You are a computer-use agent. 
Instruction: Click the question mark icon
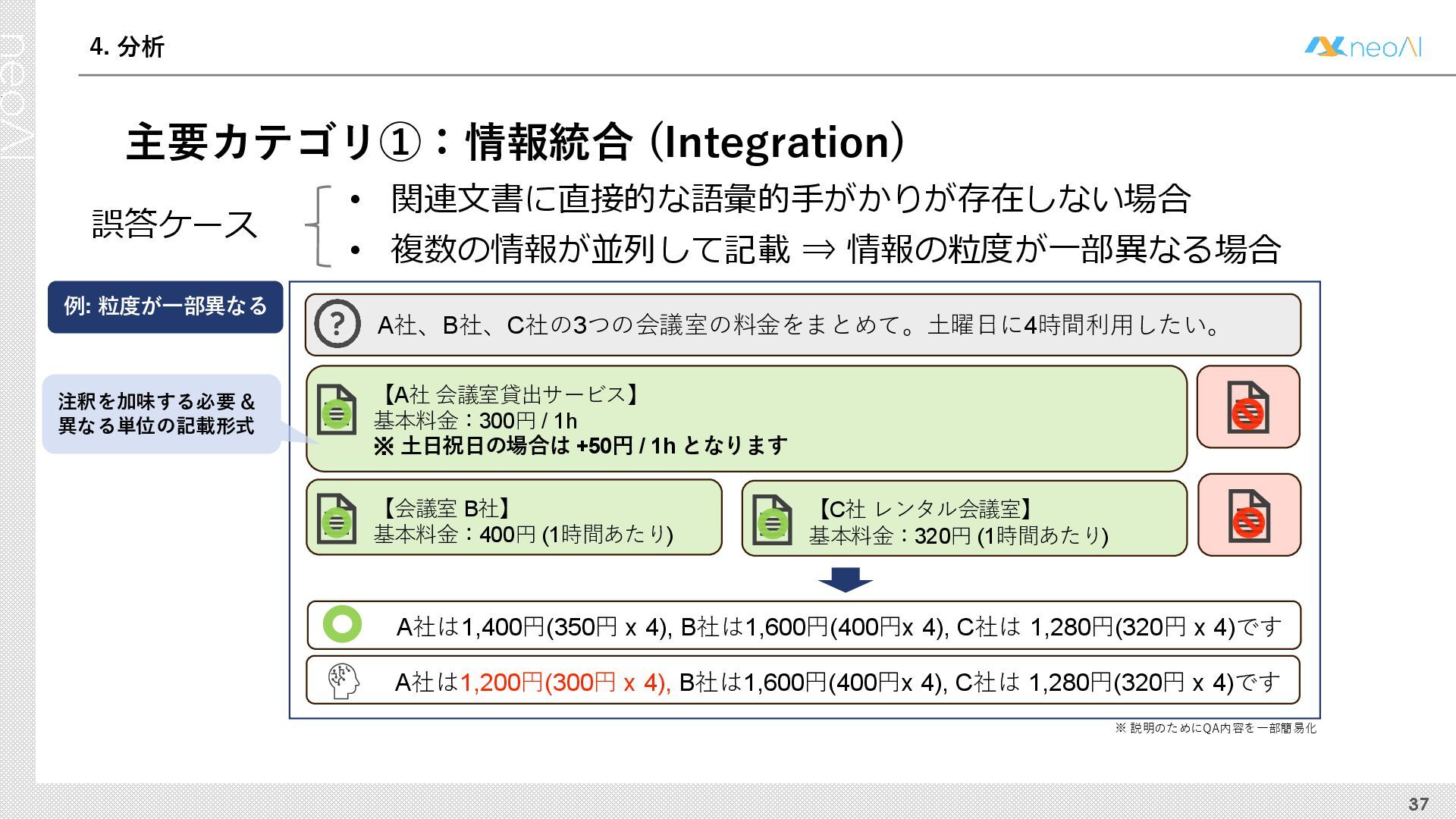(x=337, y=325)
